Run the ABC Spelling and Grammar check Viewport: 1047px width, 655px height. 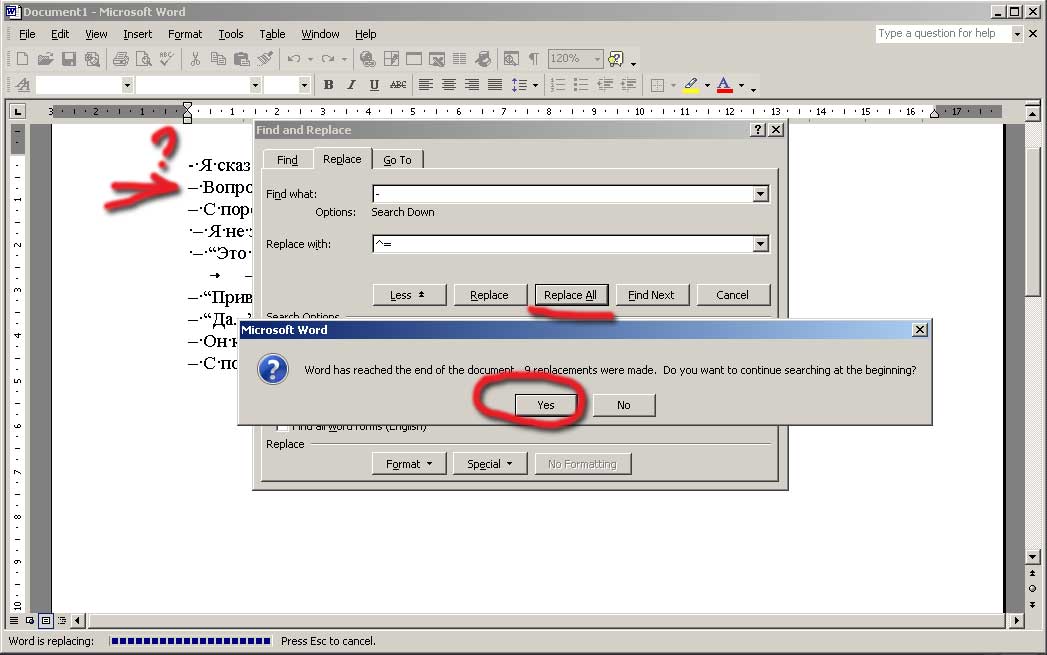pos(166,59)
